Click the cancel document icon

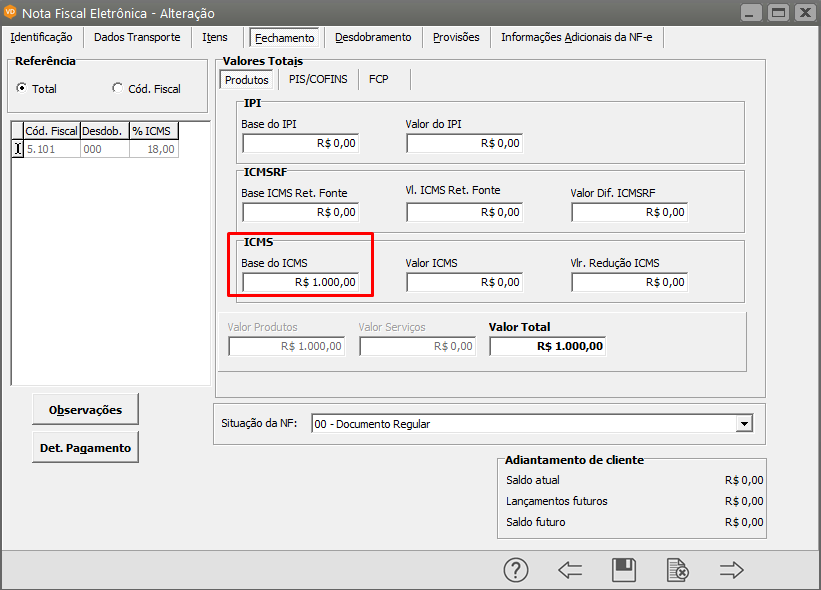coord(678,570)
